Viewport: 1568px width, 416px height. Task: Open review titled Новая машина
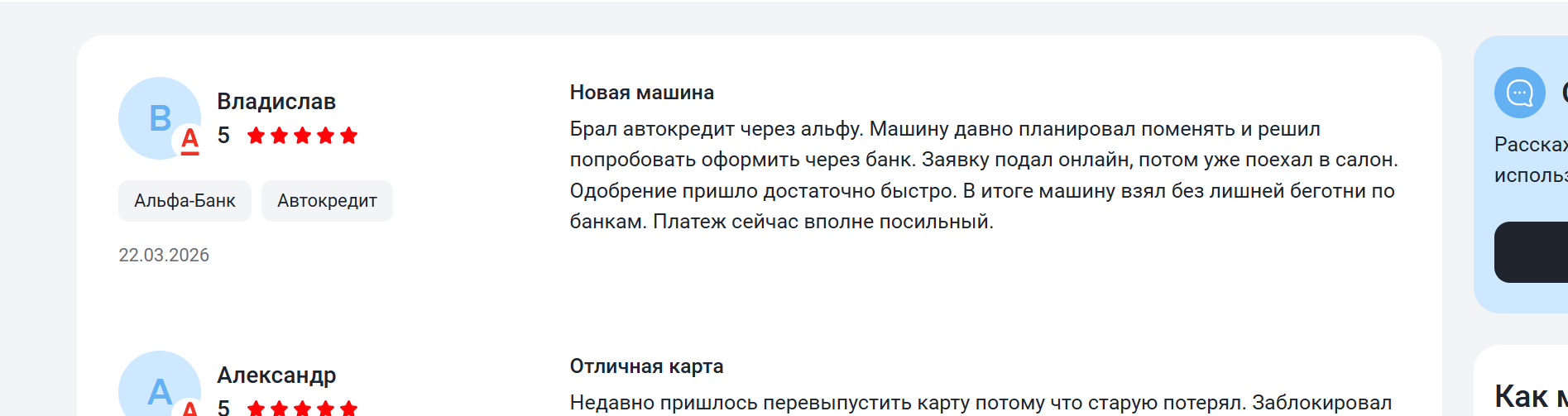coord(641,93)
